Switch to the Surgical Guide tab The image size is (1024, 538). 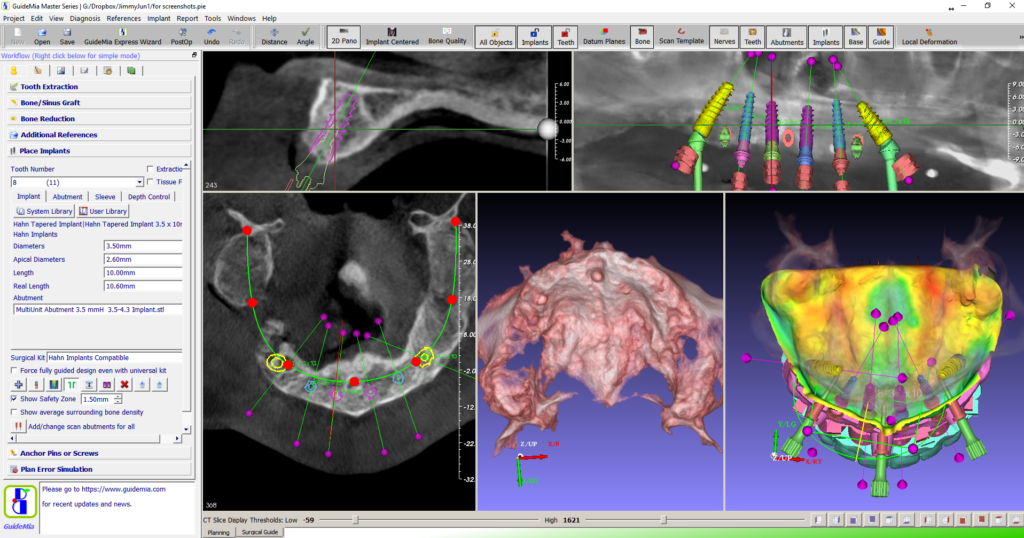260,532
